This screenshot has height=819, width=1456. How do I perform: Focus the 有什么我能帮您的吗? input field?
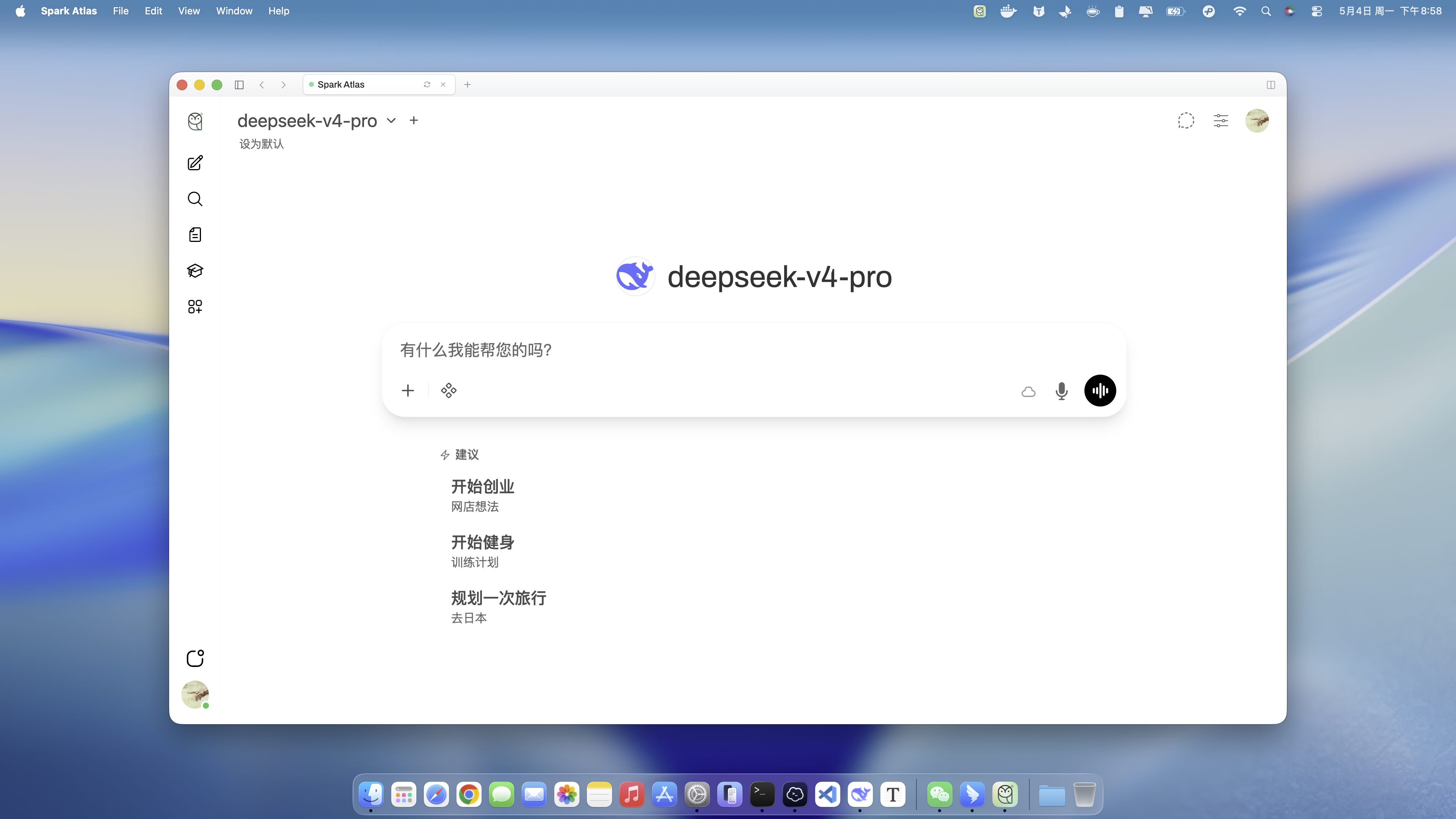[754, 350]
